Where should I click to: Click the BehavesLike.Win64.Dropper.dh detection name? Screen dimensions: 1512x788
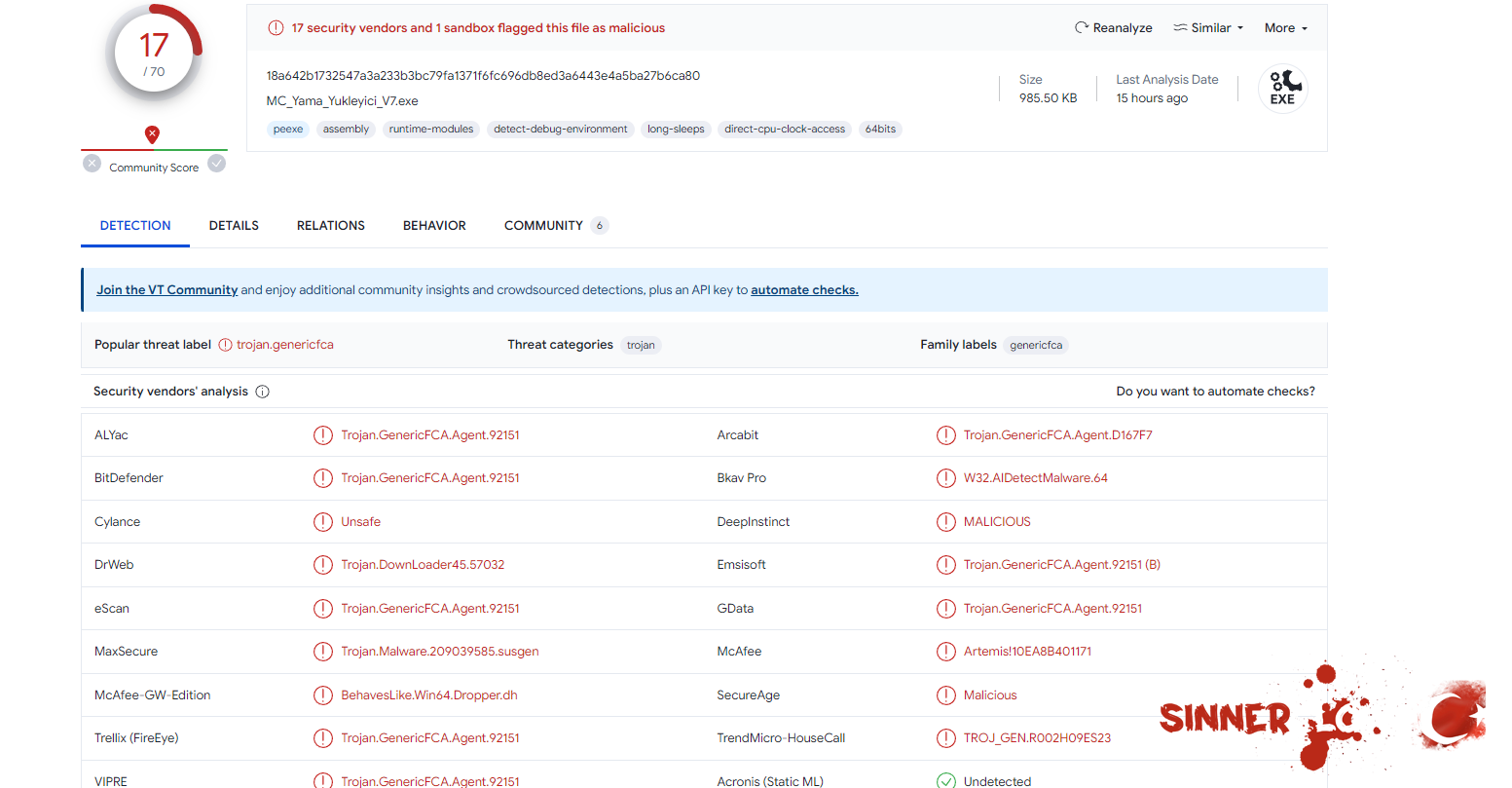(429, 695)
